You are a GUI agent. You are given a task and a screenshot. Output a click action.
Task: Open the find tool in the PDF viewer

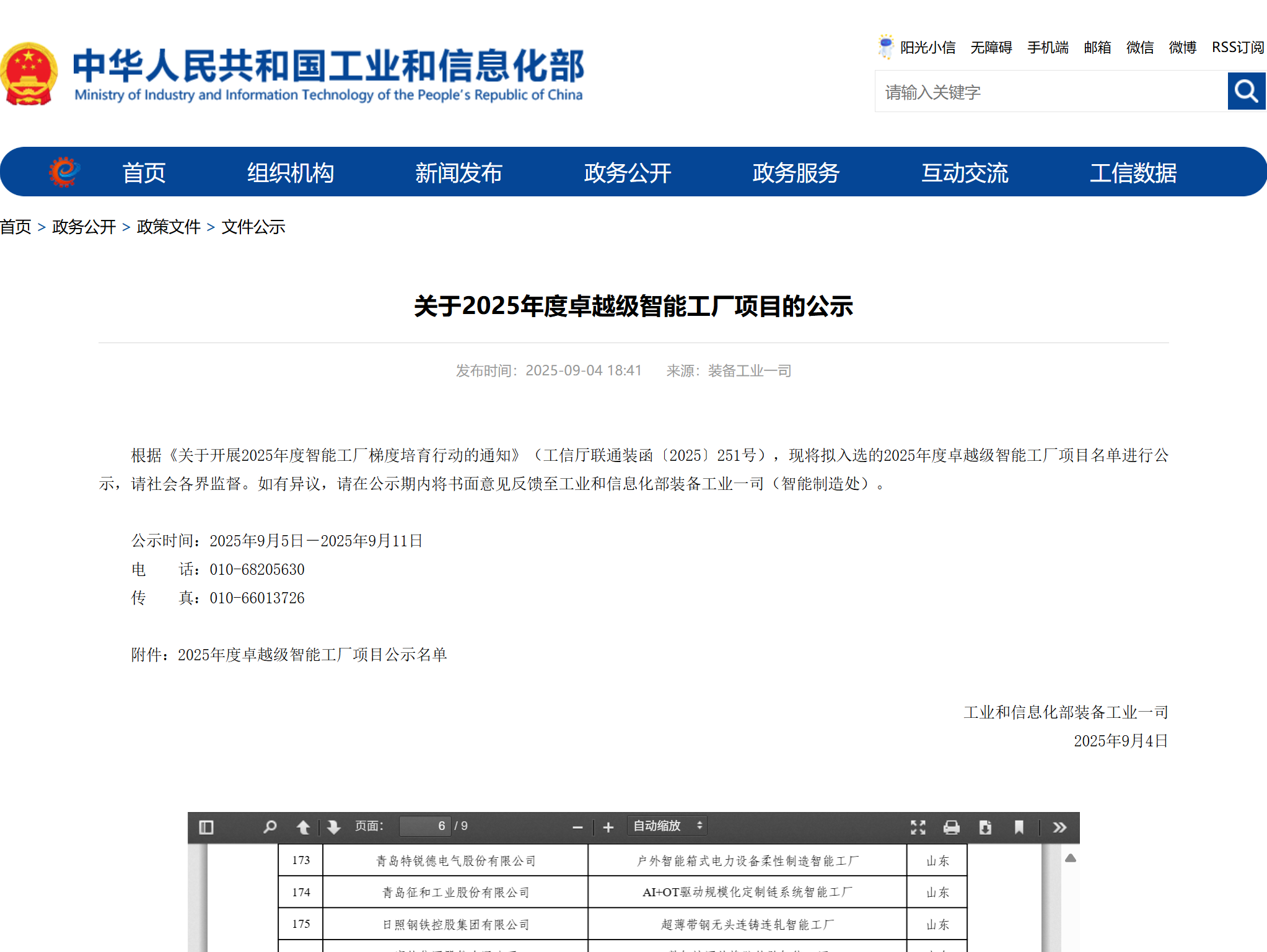coord(270,826)
